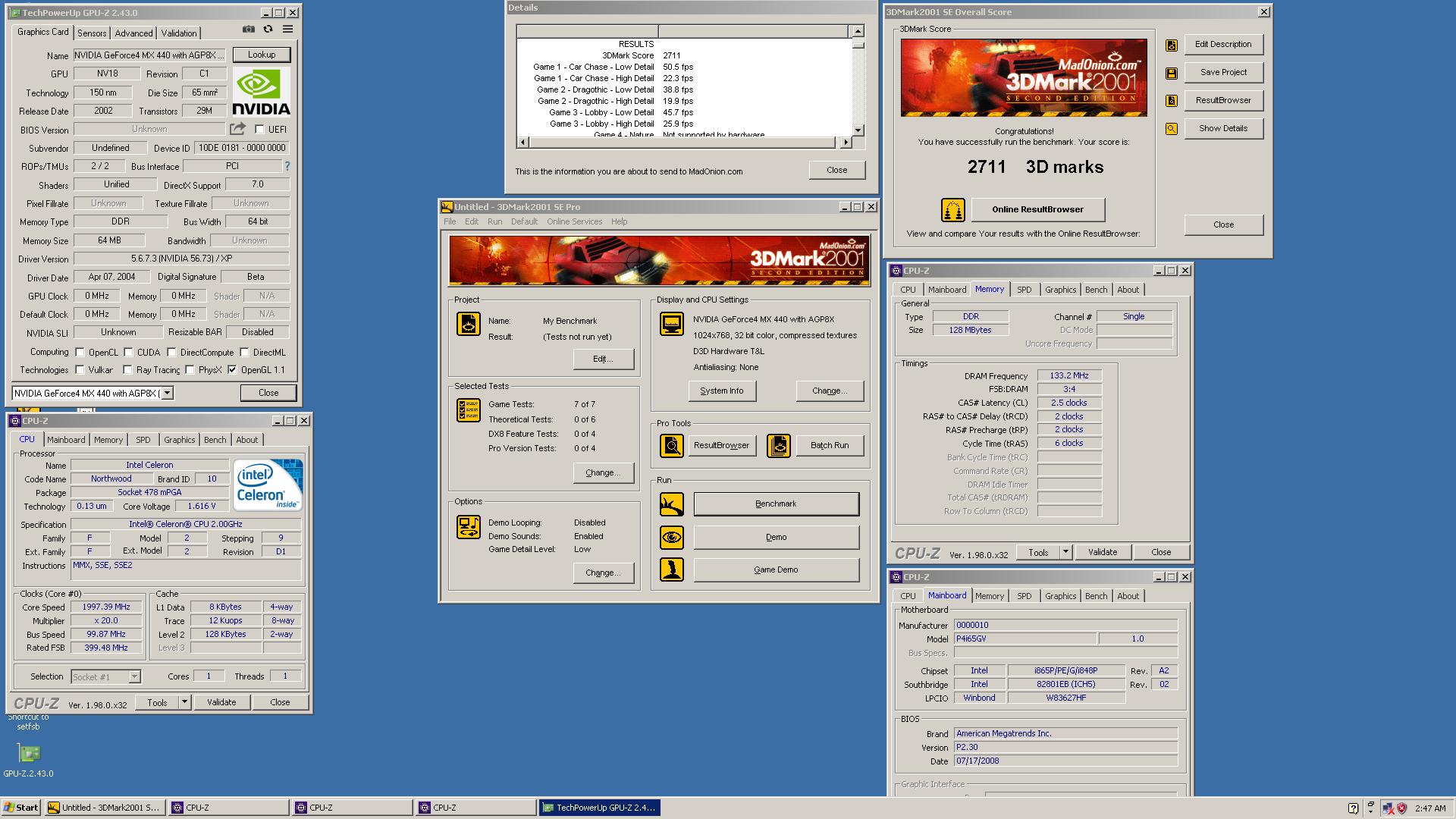Toggle OpenGL 1.1 checkbox
Viewport: 1456px width, 819px height.
pyautogui.click(x=232, y=370)
